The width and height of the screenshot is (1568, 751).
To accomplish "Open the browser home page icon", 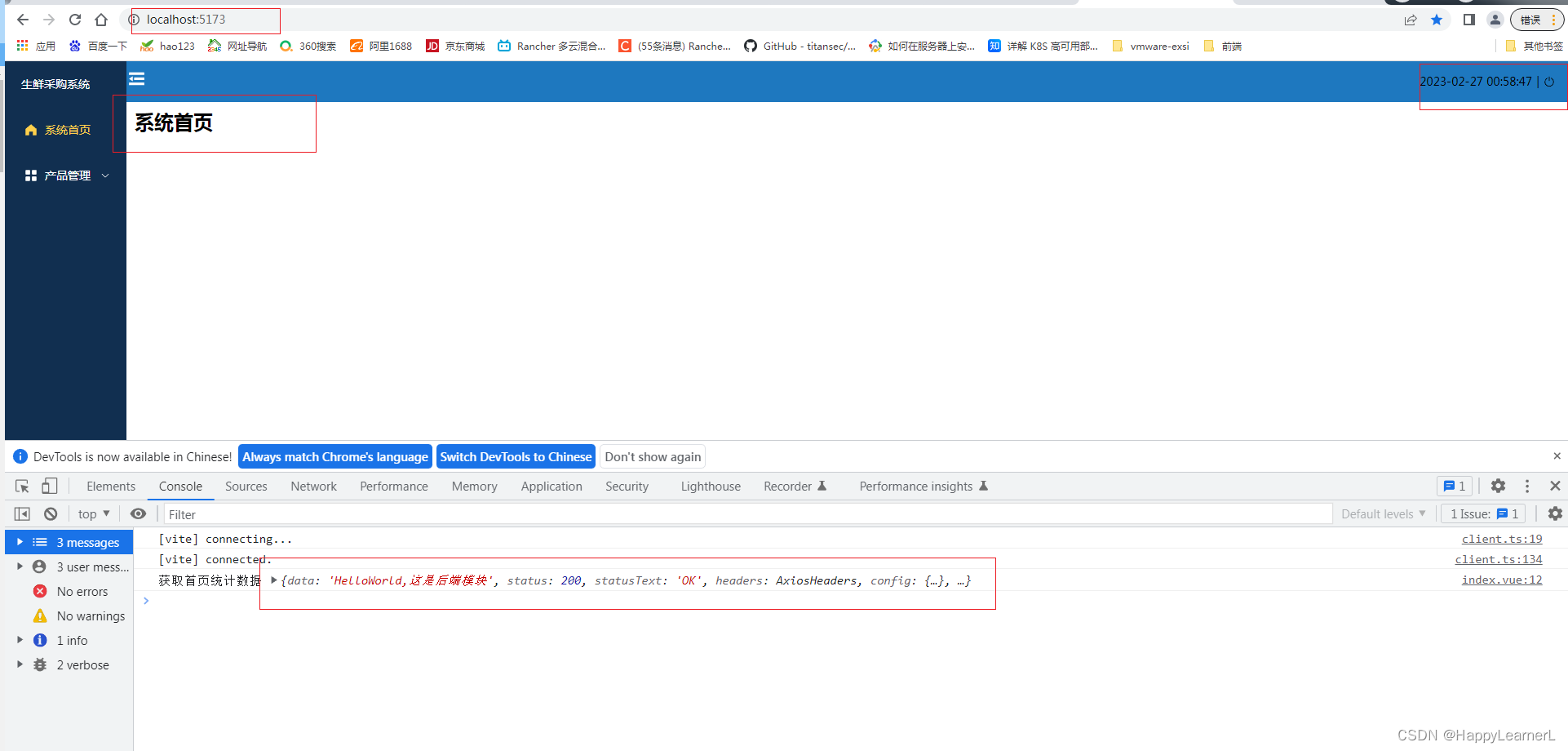I will (101, 20).
